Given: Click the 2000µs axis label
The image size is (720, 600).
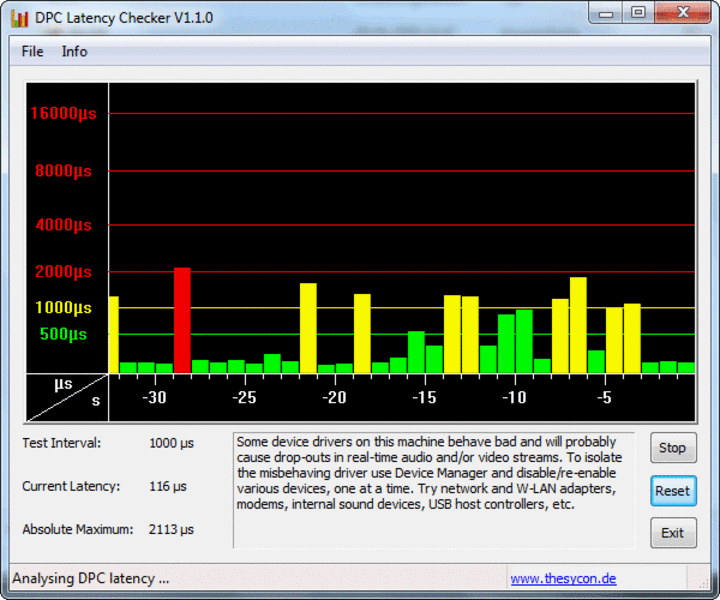Looking at the screenshot, I should [x=63, y=271].
